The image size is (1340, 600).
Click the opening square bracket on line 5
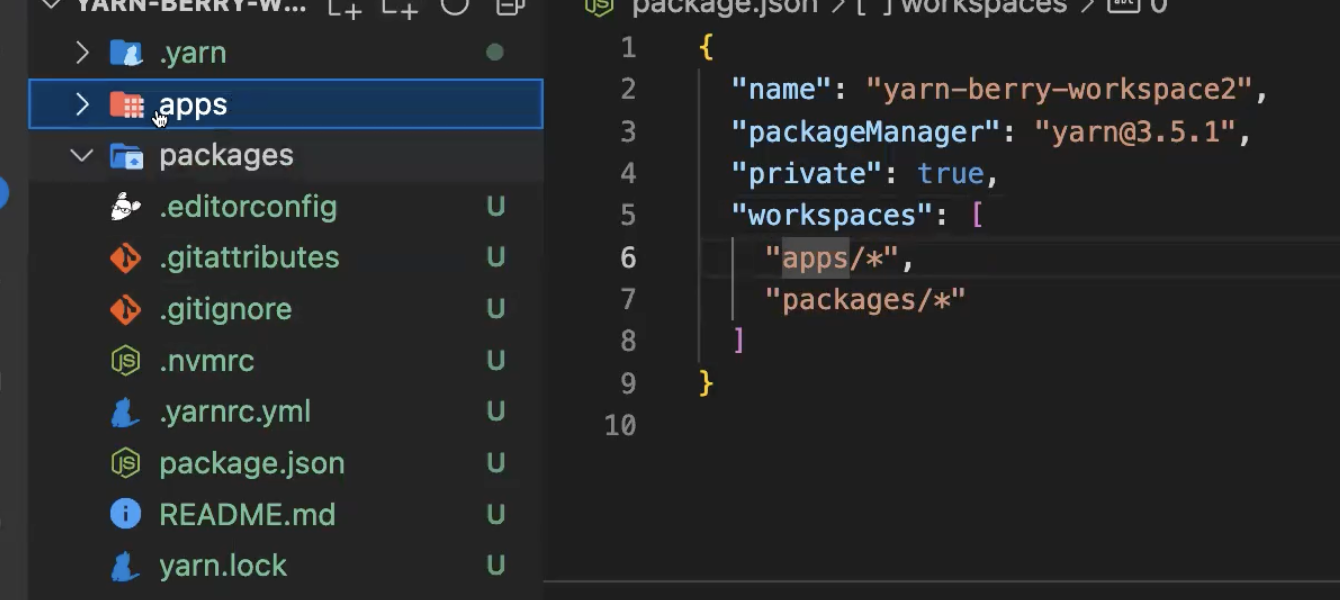point(977,216)
